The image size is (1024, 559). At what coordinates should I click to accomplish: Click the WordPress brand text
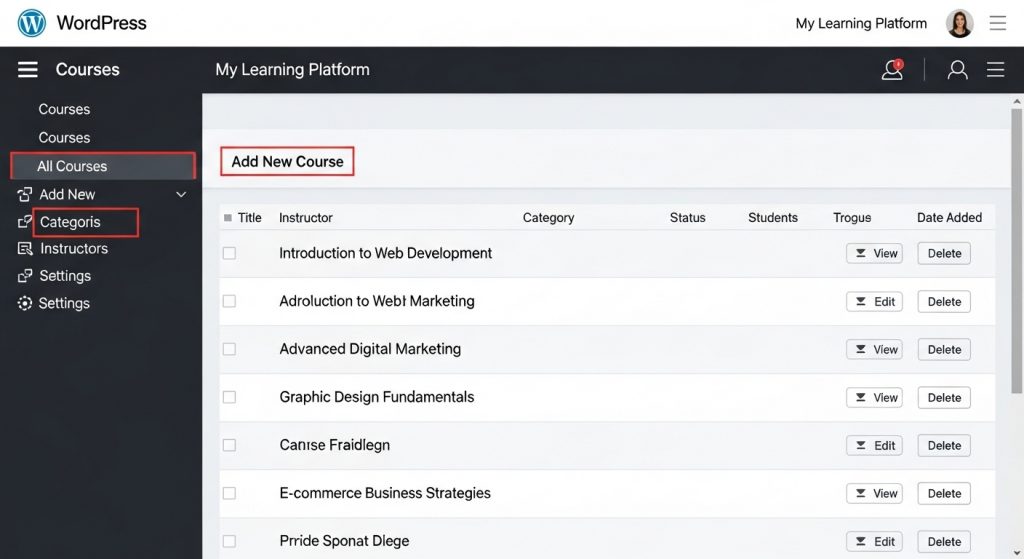(101, 23)
